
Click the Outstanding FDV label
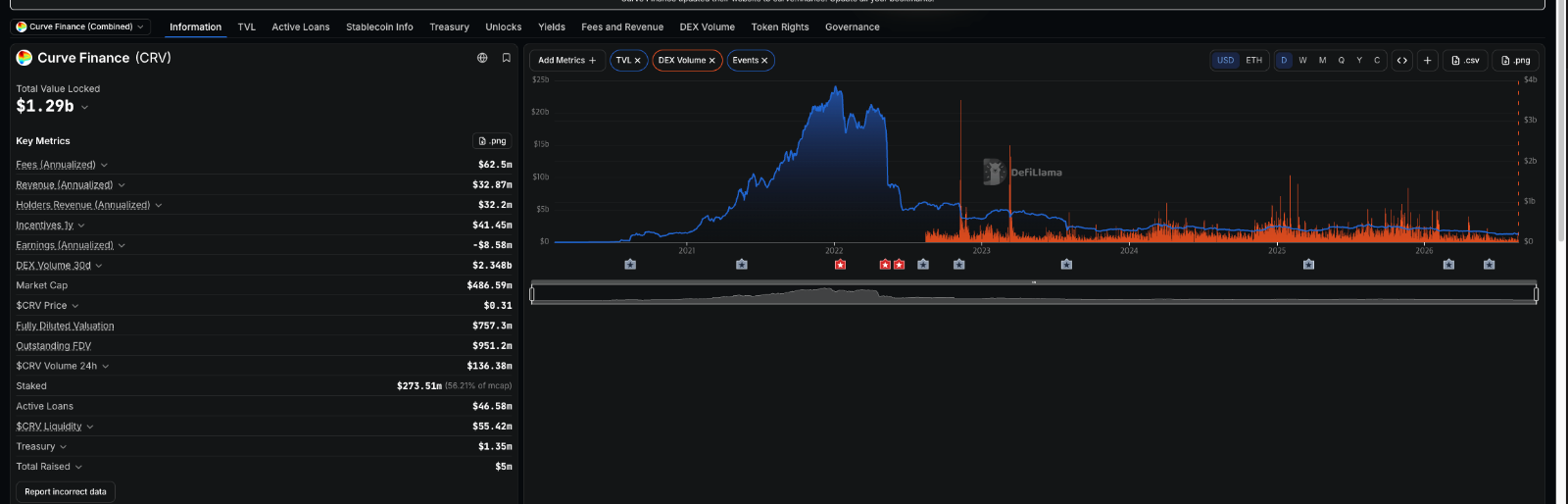54,346
